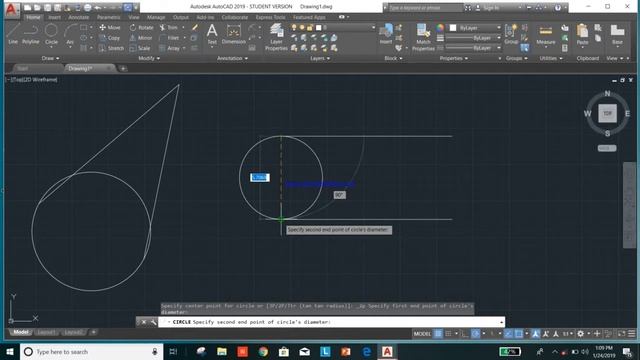Open Layer Properties manager

(276, 37)
